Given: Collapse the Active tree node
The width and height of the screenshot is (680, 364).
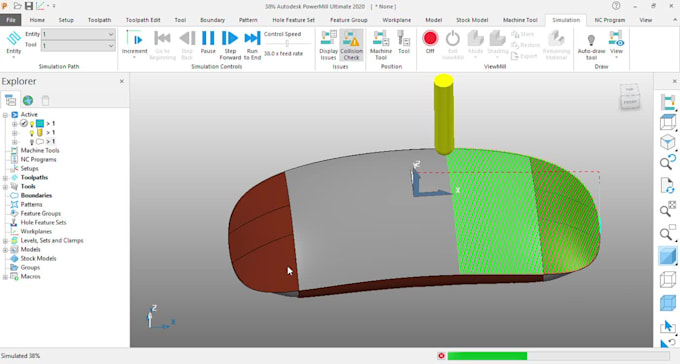Looking at the screenshot, I should pos(5,115).
